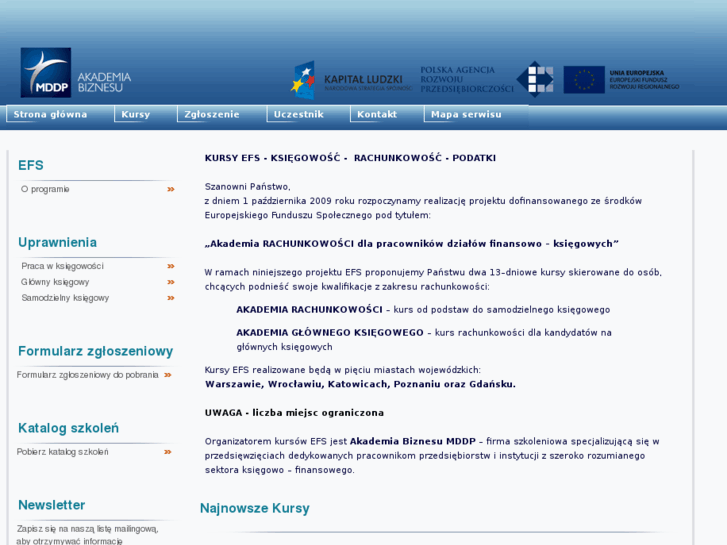The image size is (727, 545).
Task: Select the Uczestnik menu item
Action: (x=299, y=114)
